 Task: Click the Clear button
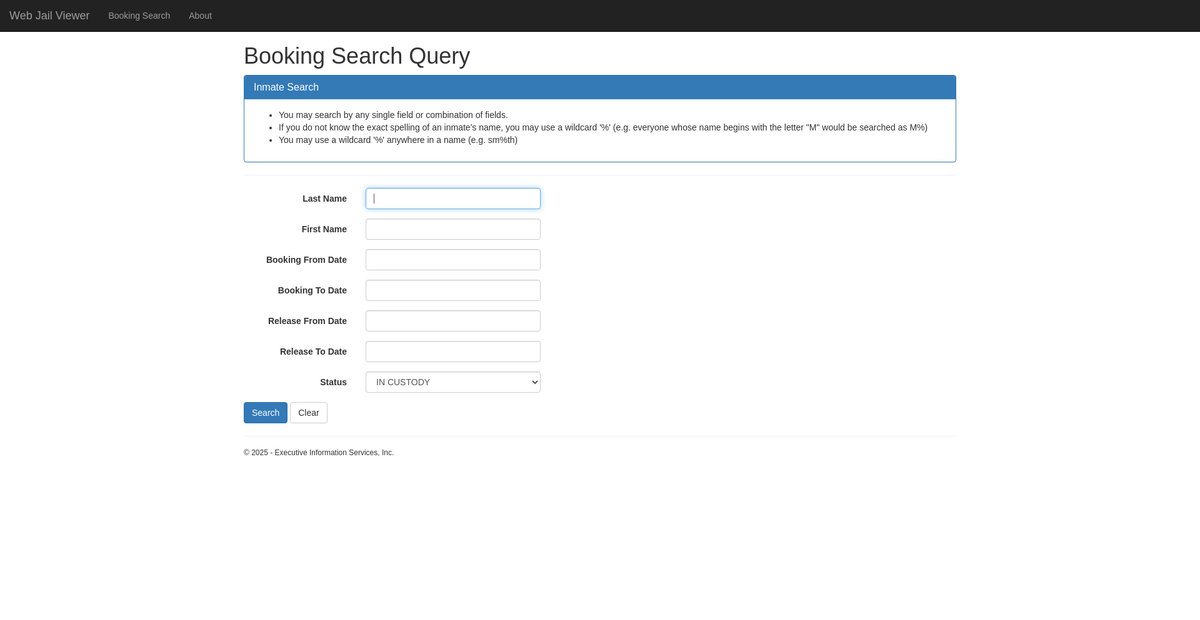(x=308, y=413)
